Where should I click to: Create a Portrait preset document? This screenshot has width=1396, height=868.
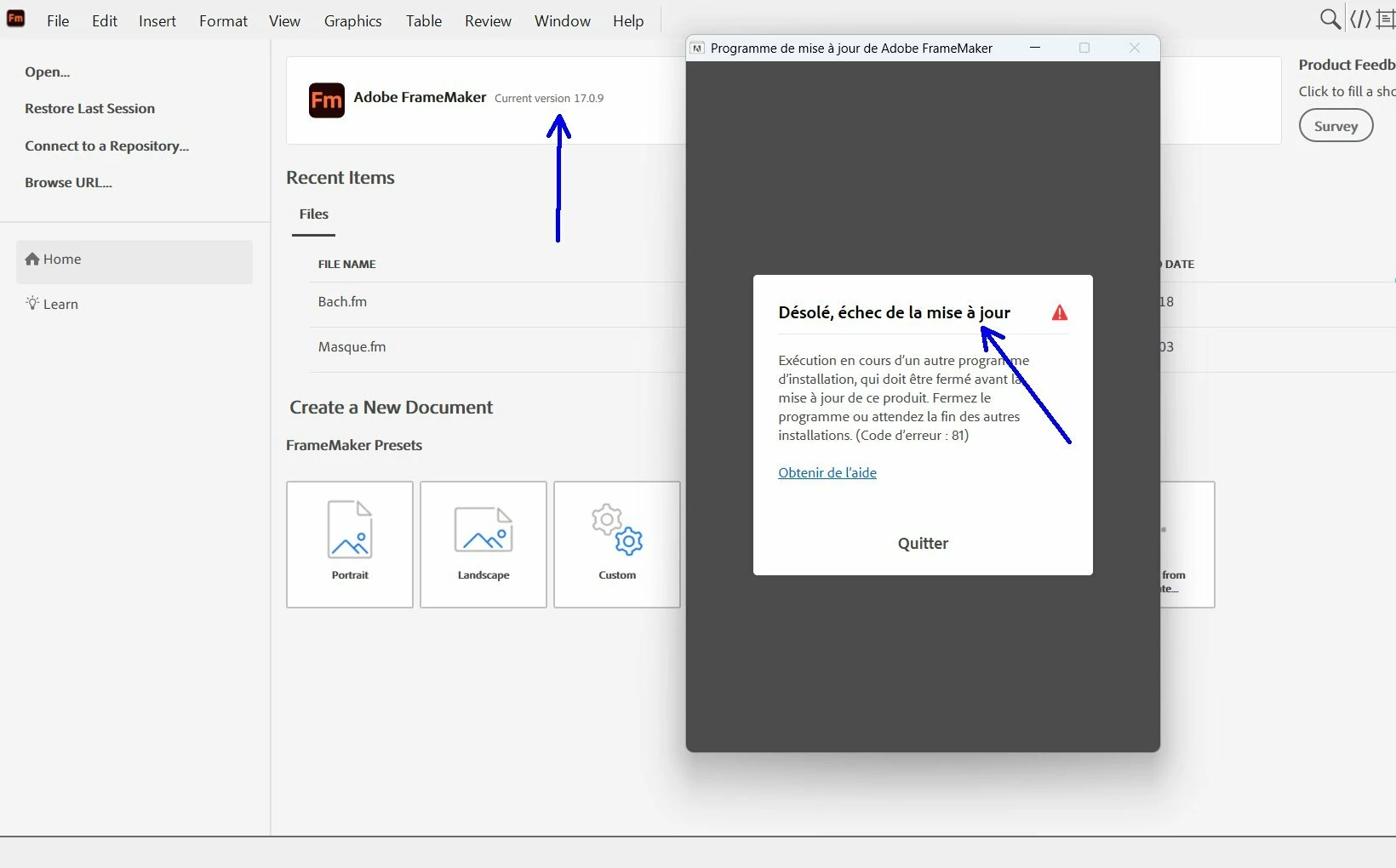coord(350,545)
